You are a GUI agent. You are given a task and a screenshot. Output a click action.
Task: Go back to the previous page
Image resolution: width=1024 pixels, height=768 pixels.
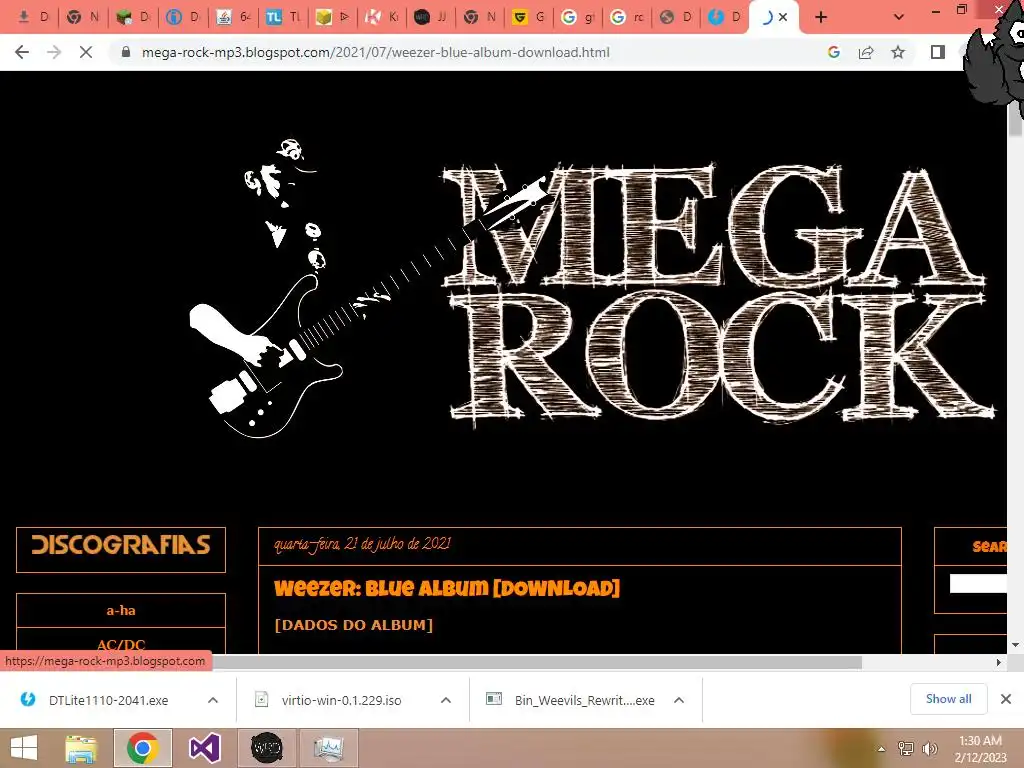[22, 52]
